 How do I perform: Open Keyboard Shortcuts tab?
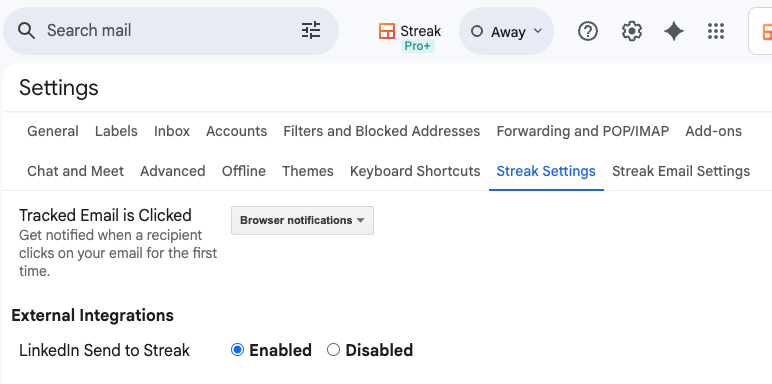[415, 171]
